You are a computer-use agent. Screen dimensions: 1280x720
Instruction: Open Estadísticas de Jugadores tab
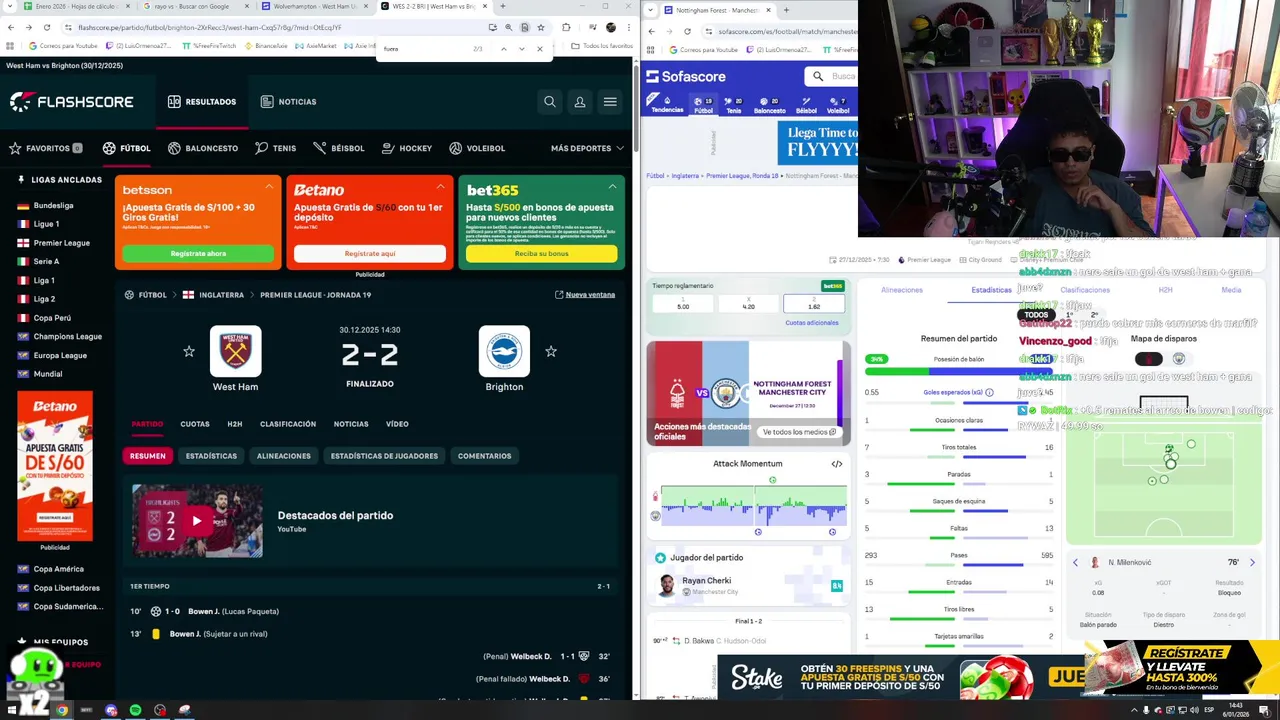[x=384, y=456]
